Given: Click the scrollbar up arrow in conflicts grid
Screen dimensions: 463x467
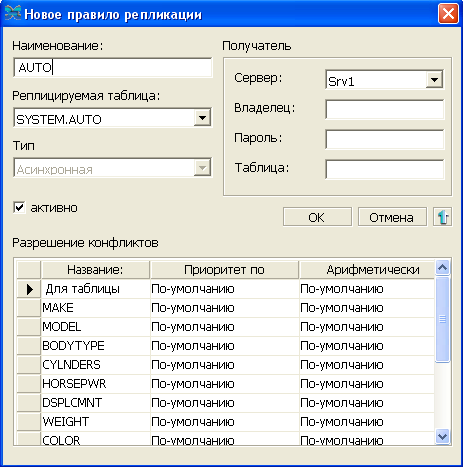Looking at the screenshot, I should 442,268.
